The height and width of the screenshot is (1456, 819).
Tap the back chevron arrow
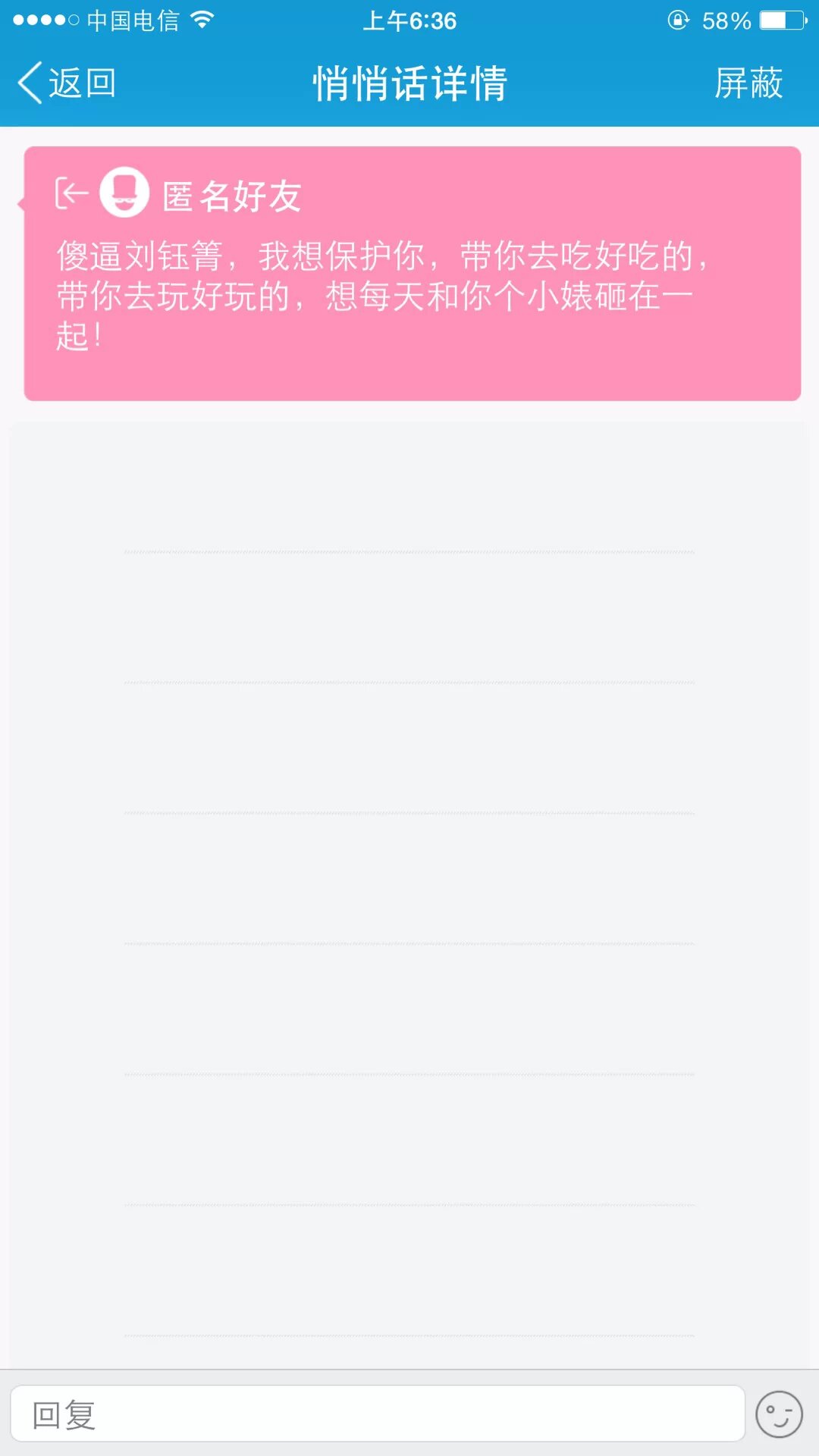coord(30,83)
